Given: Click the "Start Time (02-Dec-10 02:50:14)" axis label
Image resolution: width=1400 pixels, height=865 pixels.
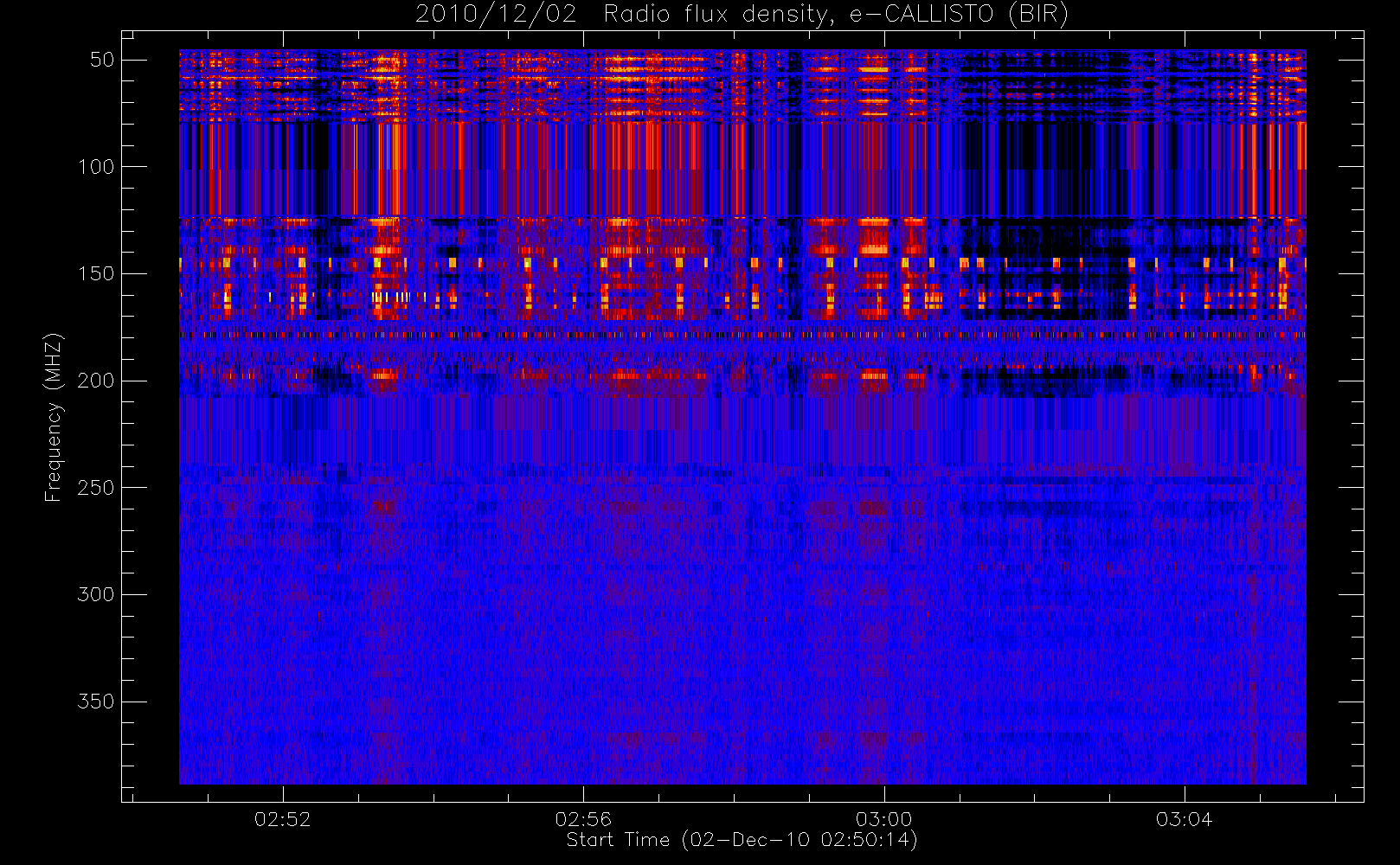Looking at the screenshot, I should pos(742,840).
